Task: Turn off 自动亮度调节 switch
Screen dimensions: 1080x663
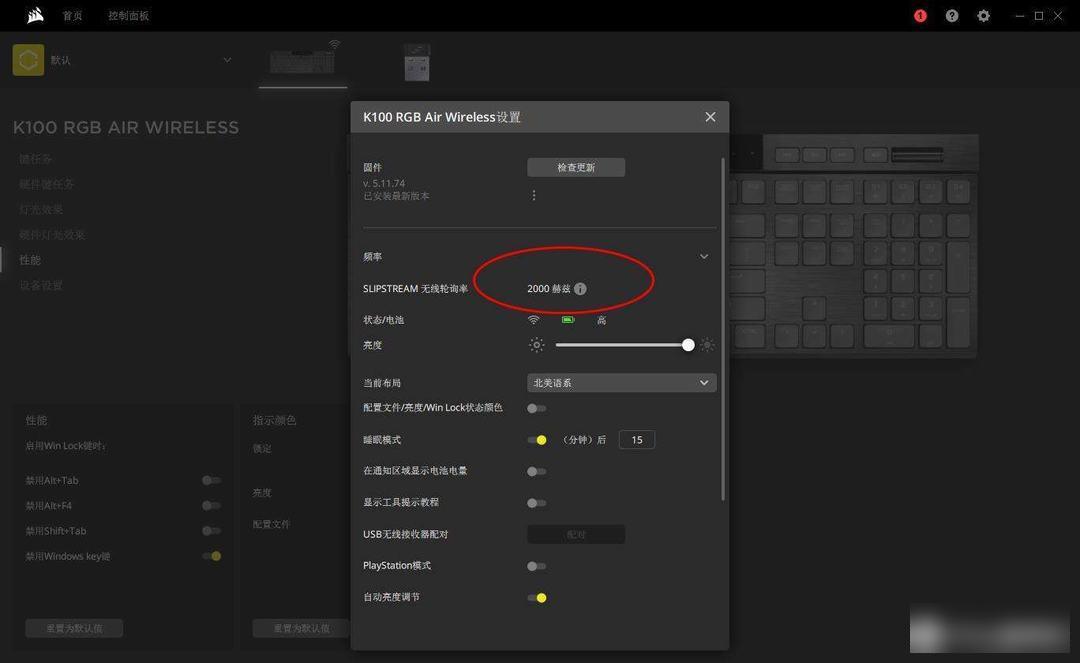Action: [537, 598]
